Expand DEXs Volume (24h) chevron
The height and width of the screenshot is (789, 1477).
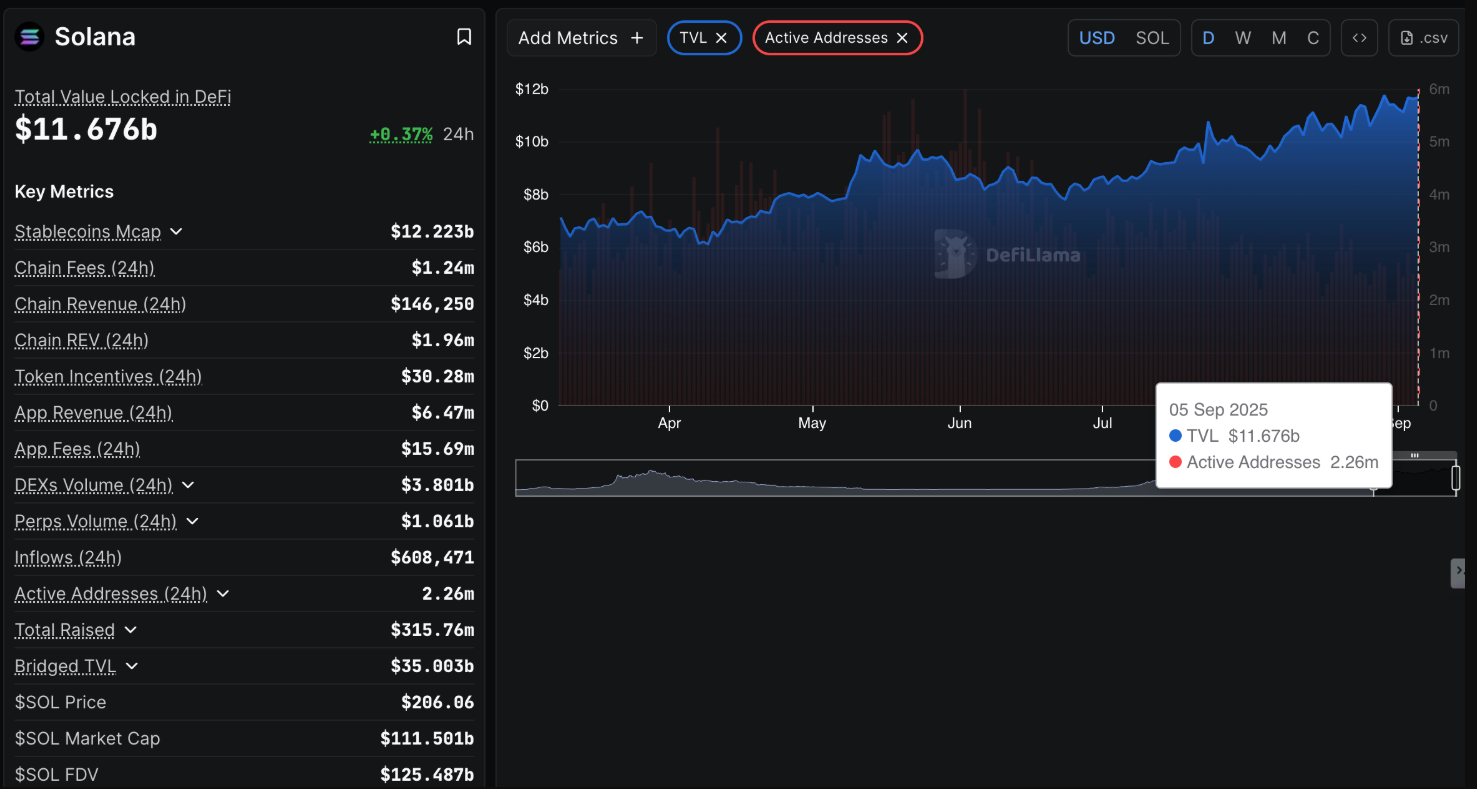[188, 486]
